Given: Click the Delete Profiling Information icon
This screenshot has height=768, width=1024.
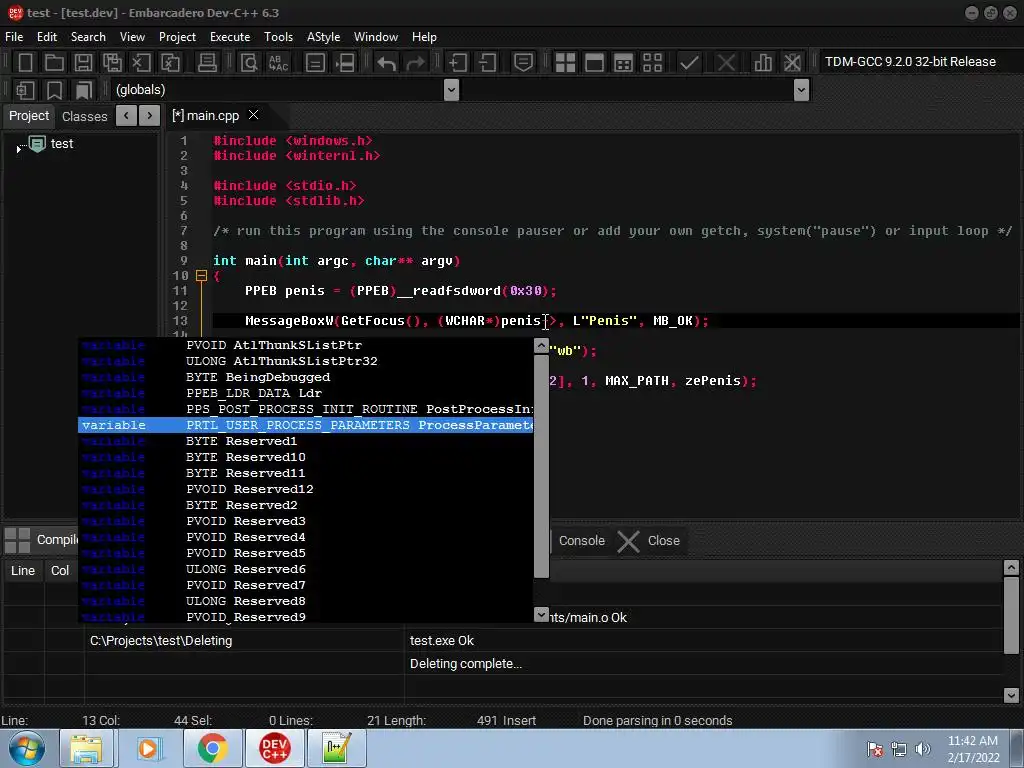Looking at the screenshot, I should 792,63.
